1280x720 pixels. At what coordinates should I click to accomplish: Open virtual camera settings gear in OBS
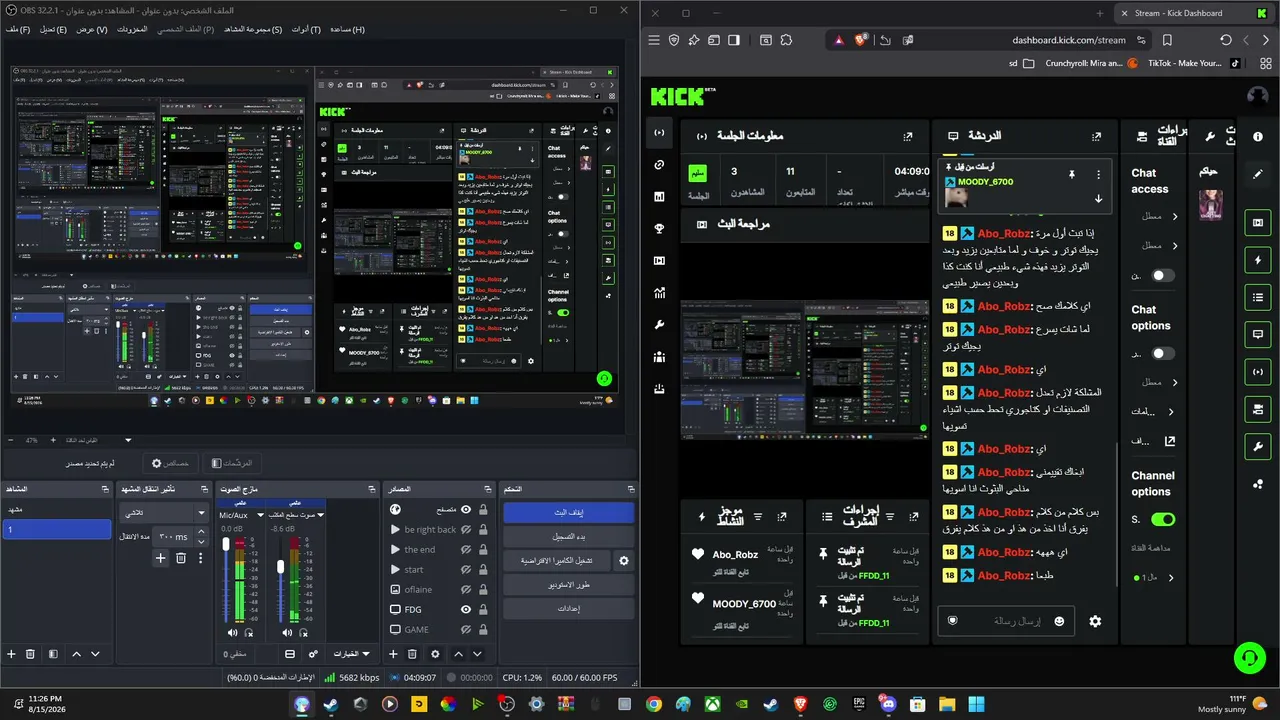tap(624, 561)
